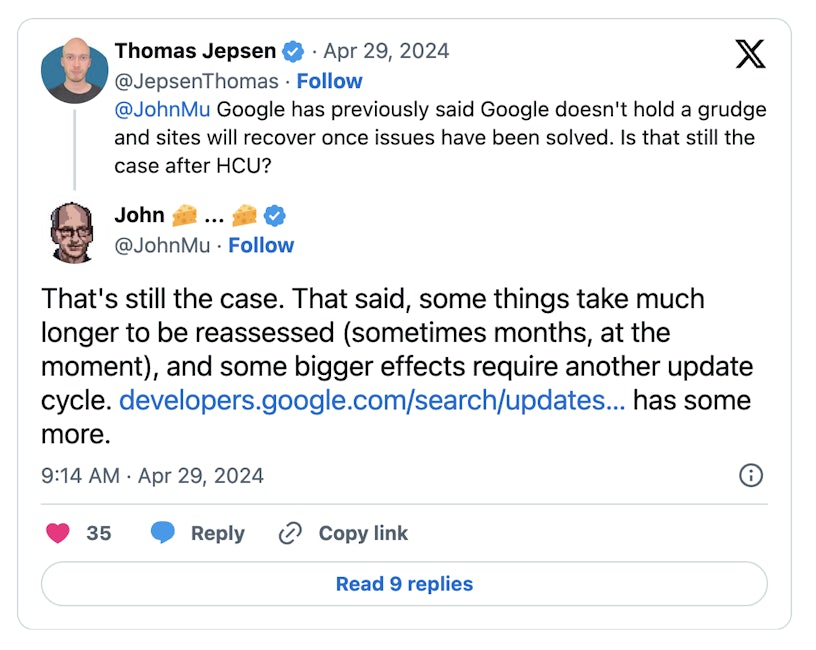
Task: Click Thomas Jepsen's verified badge
Action: (x=294, y=51)
